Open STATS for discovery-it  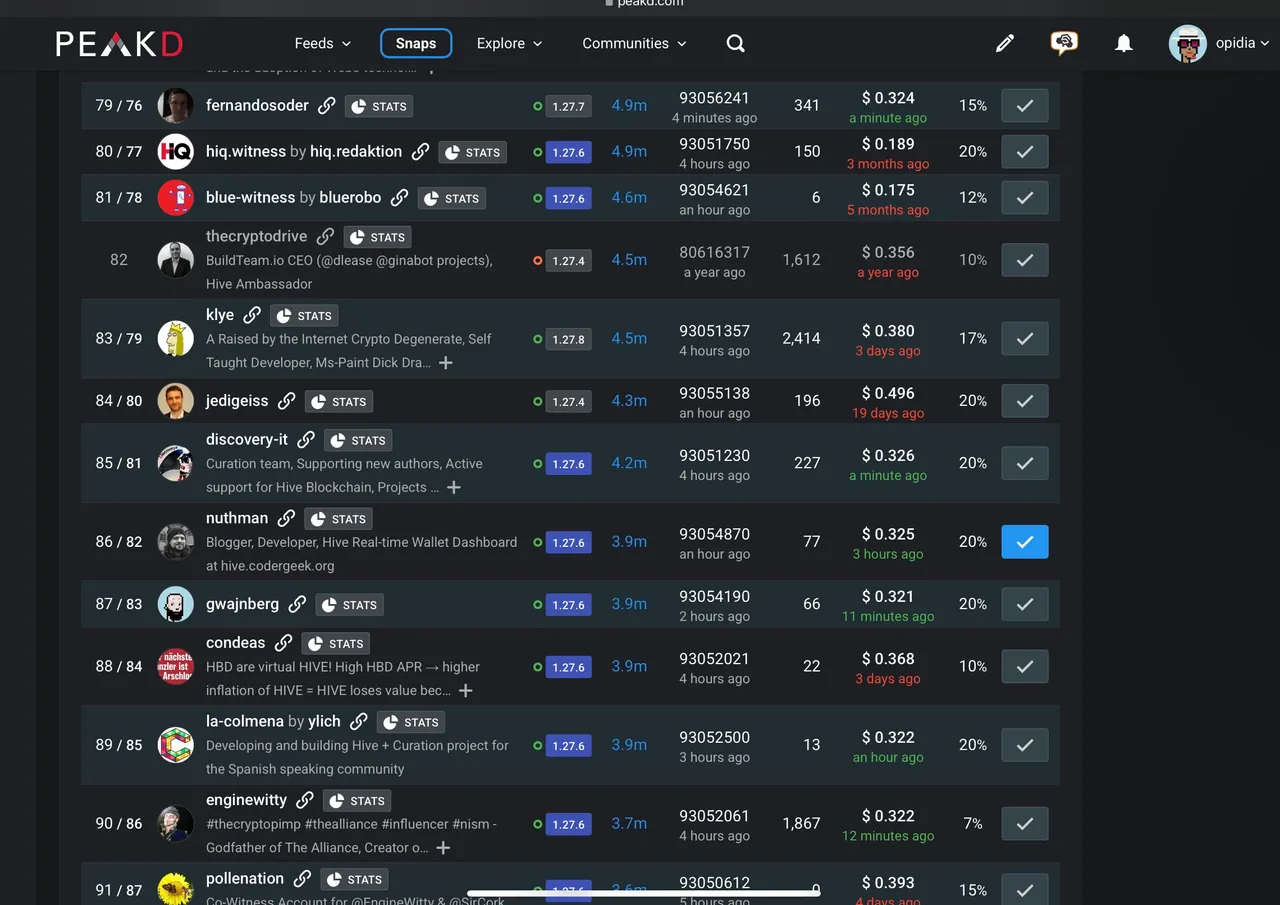pyautogui.click(x=358, y=440)
